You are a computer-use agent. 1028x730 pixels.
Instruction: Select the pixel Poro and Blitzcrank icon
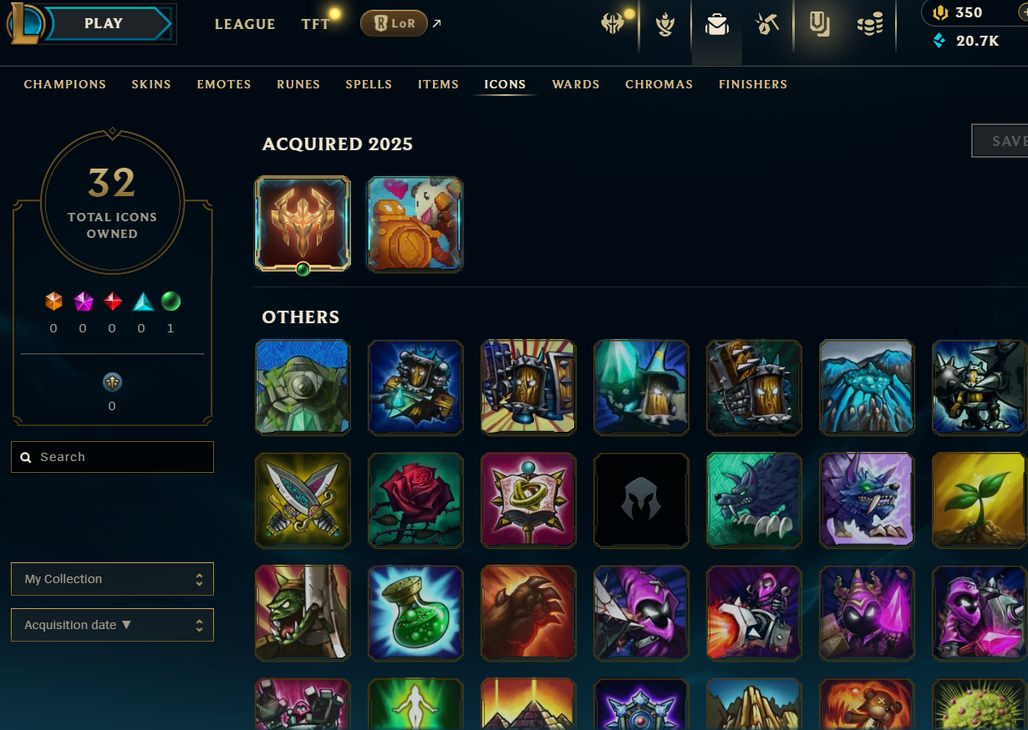(415, 224)
